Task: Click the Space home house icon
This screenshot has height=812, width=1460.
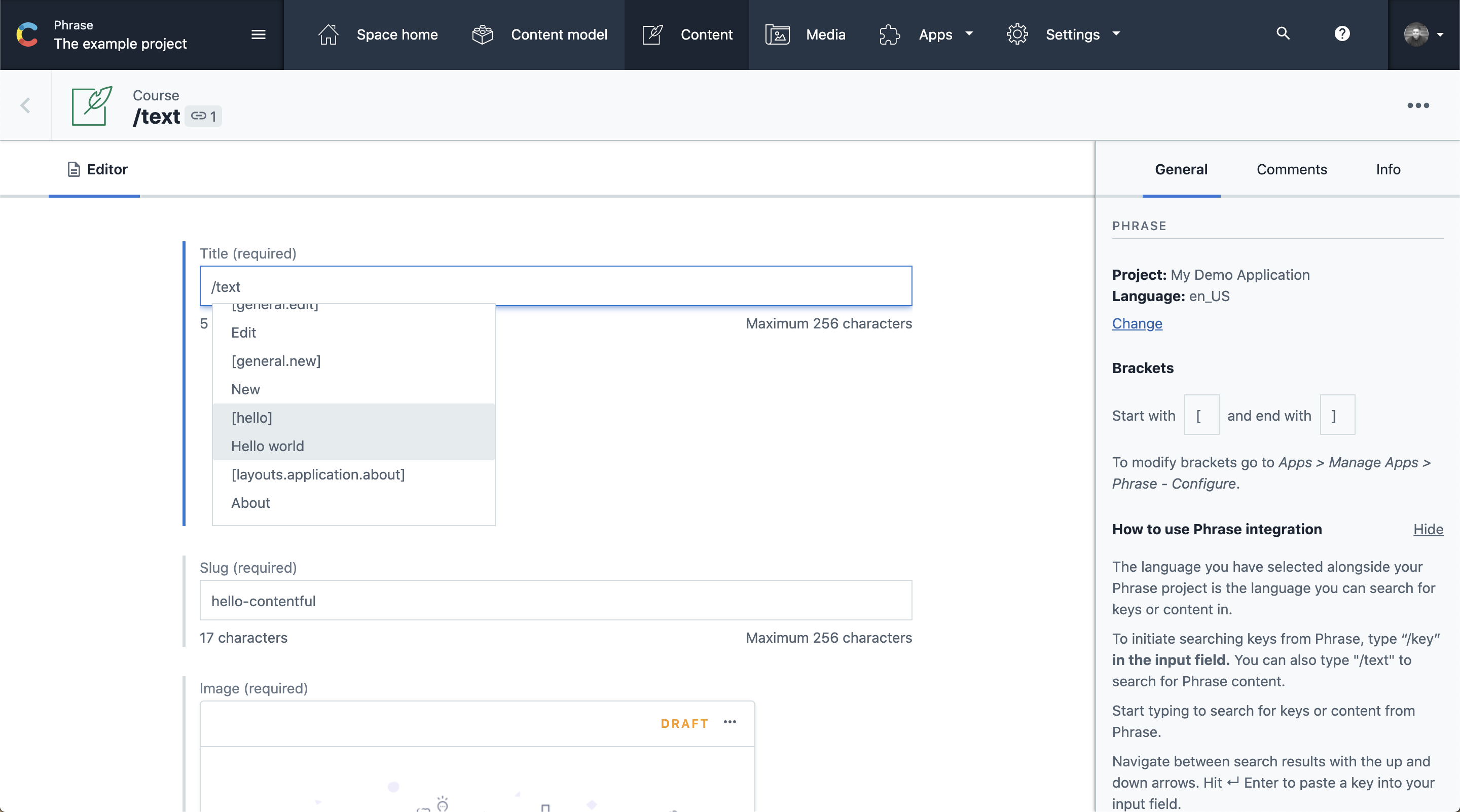Action: pyautogui.click(x=328, y=34)
